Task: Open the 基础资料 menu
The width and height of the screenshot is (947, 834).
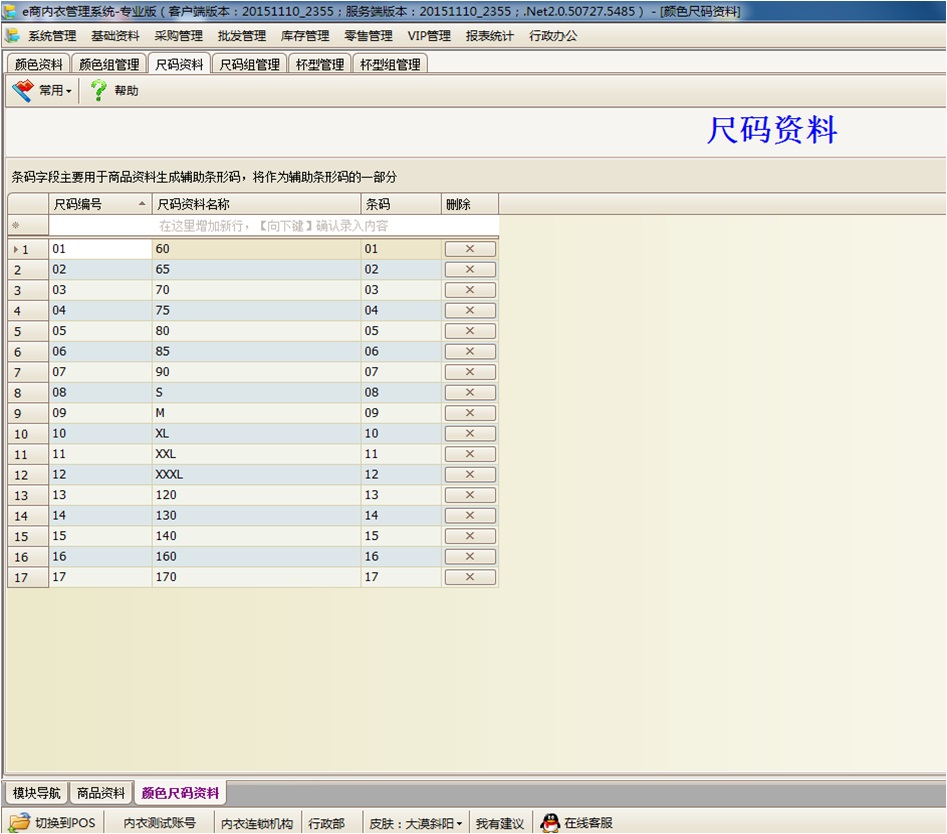Action: coord(115,36)
